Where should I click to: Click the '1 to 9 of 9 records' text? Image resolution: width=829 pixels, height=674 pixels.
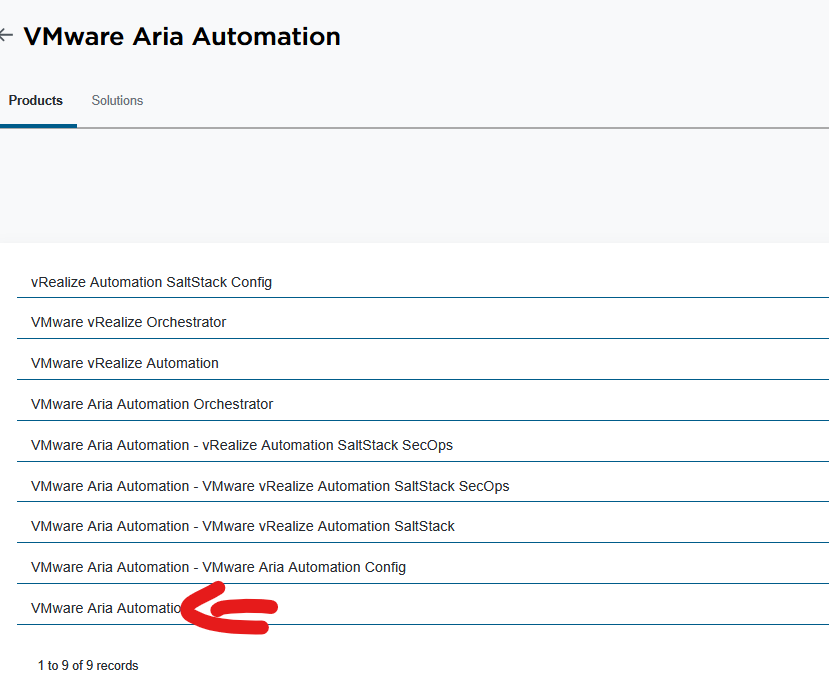click(x=88, y=666)
